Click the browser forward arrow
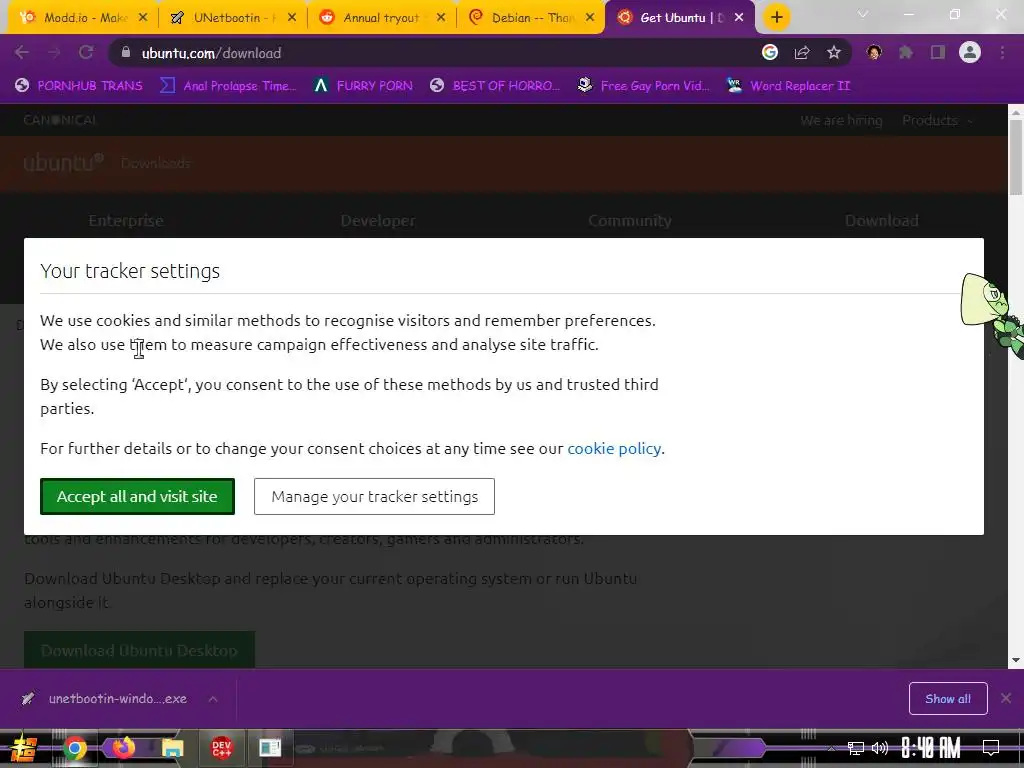The height and width of the screenshot is (768, 1024). coord(54,53)
